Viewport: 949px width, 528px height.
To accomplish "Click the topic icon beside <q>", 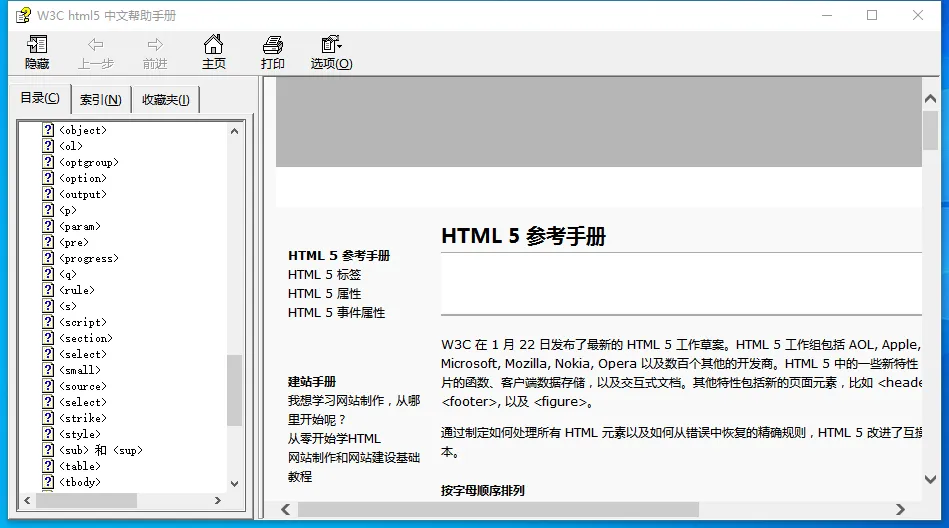I will point(48,274).
